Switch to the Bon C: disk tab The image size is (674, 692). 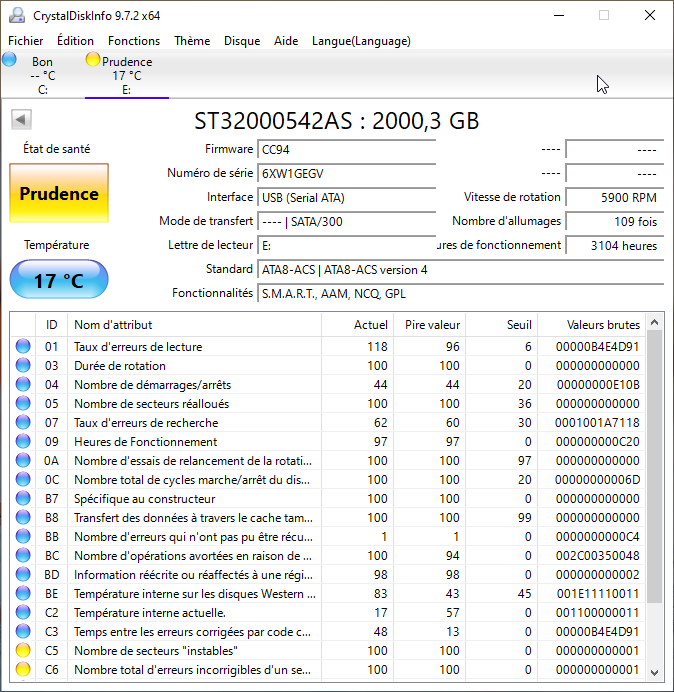click(x=42, y=75)
